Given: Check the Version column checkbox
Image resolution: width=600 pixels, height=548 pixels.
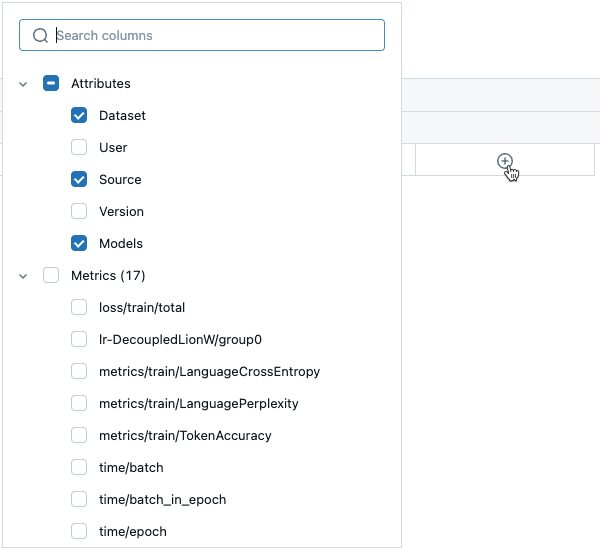Looking at the screenshot, I should click(x=79, y=212).
